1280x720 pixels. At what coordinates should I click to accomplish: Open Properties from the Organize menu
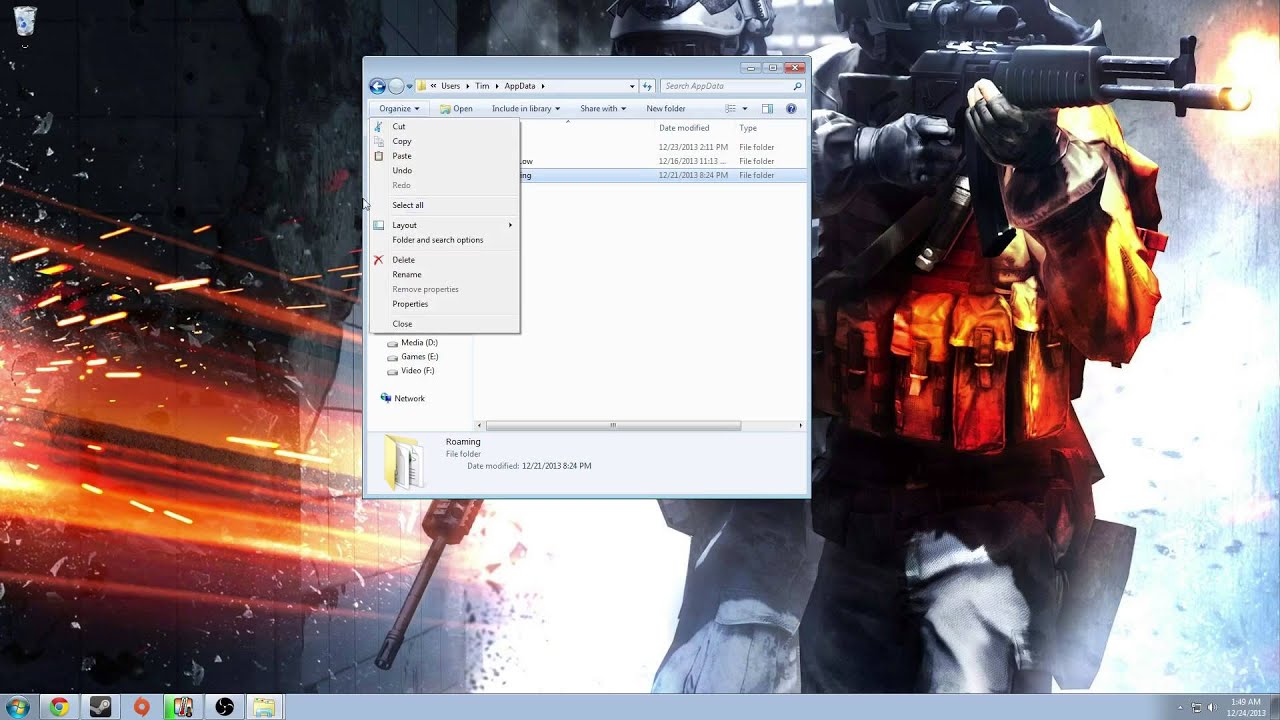[x=444, y=304]
